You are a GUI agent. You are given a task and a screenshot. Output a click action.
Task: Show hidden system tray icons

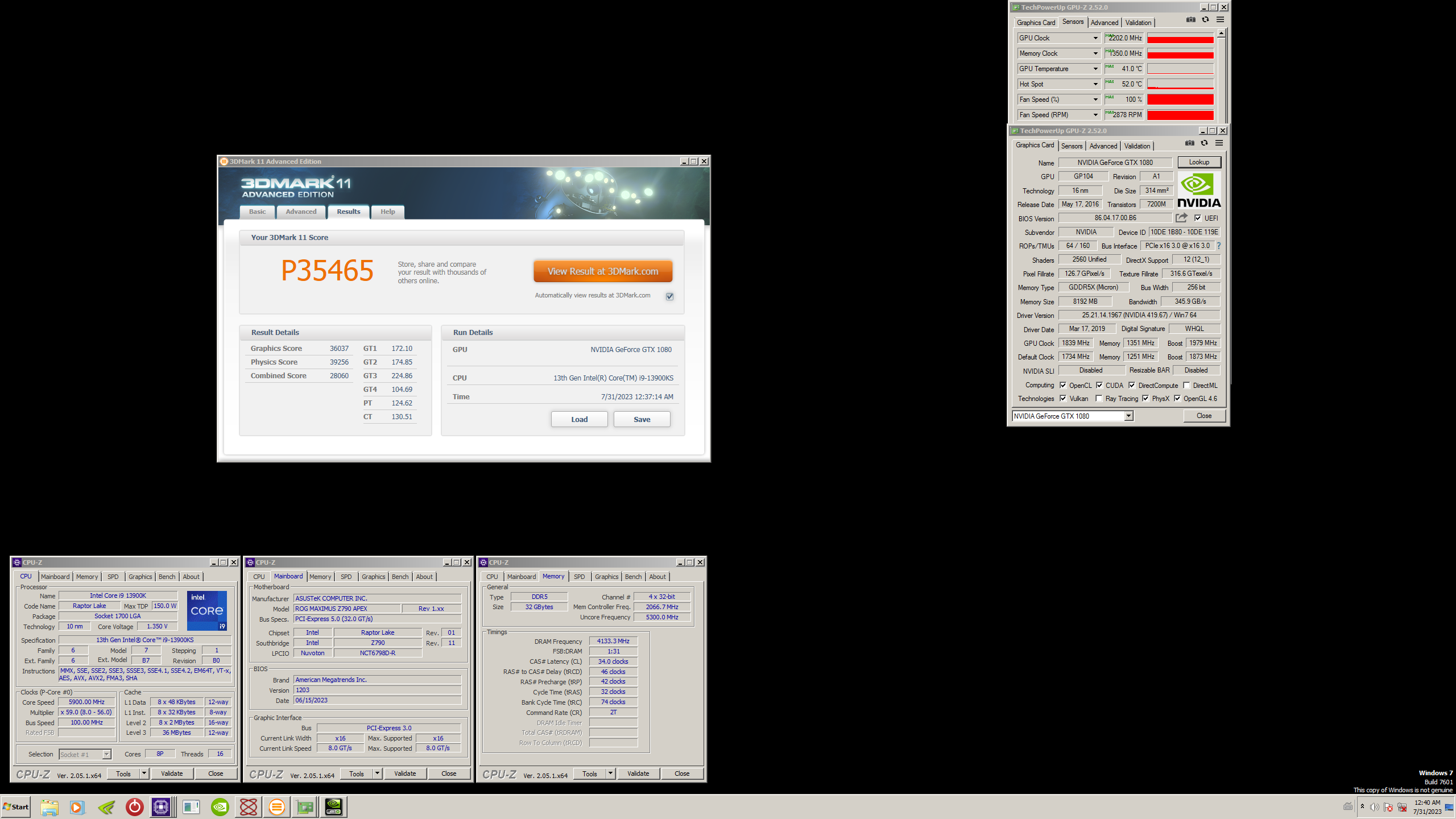(x=1362, y=807)
